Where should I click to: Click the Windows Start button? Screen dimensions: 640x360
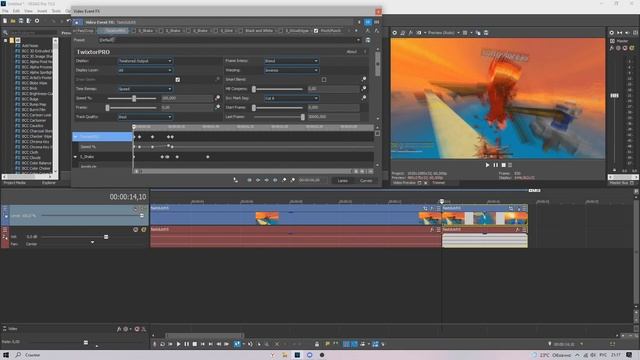click(x=6, y=355)
